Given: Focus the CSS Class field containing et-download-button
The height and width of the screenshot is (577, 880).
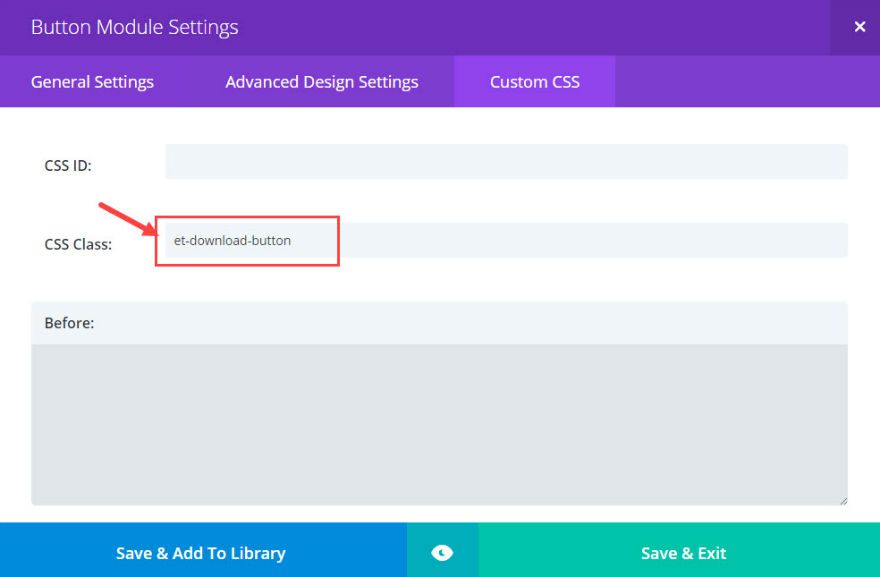Looking at the screenshot, I should coord(506,240).
